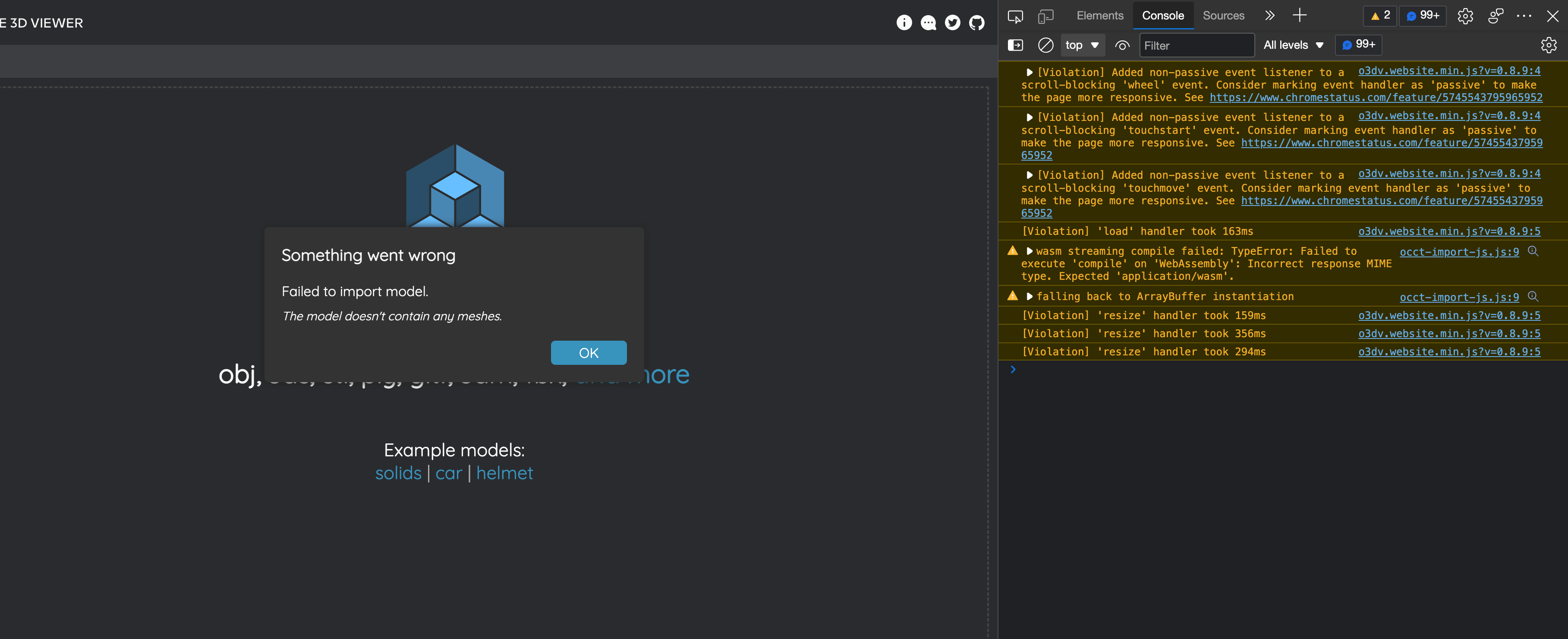Switch to the Elements tab

[1099, 15]
